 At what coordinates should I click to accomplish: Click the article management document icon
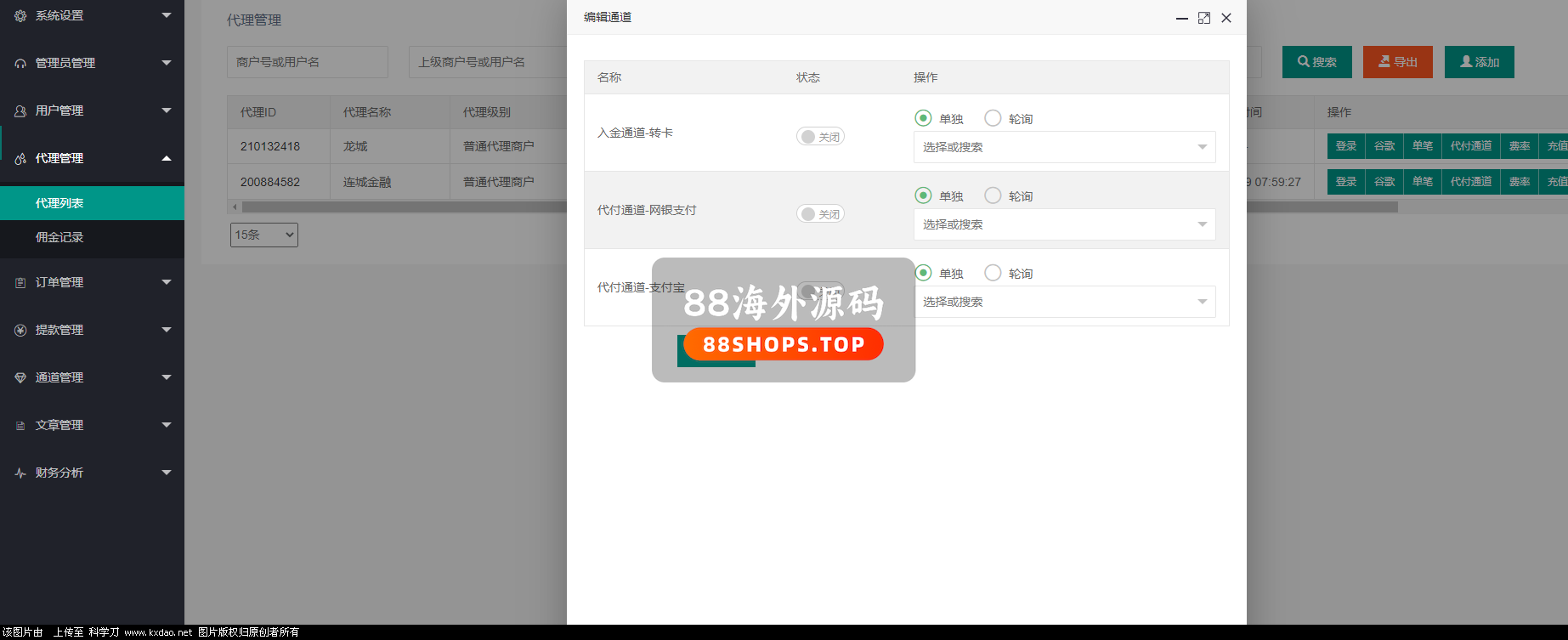(20, 426)
